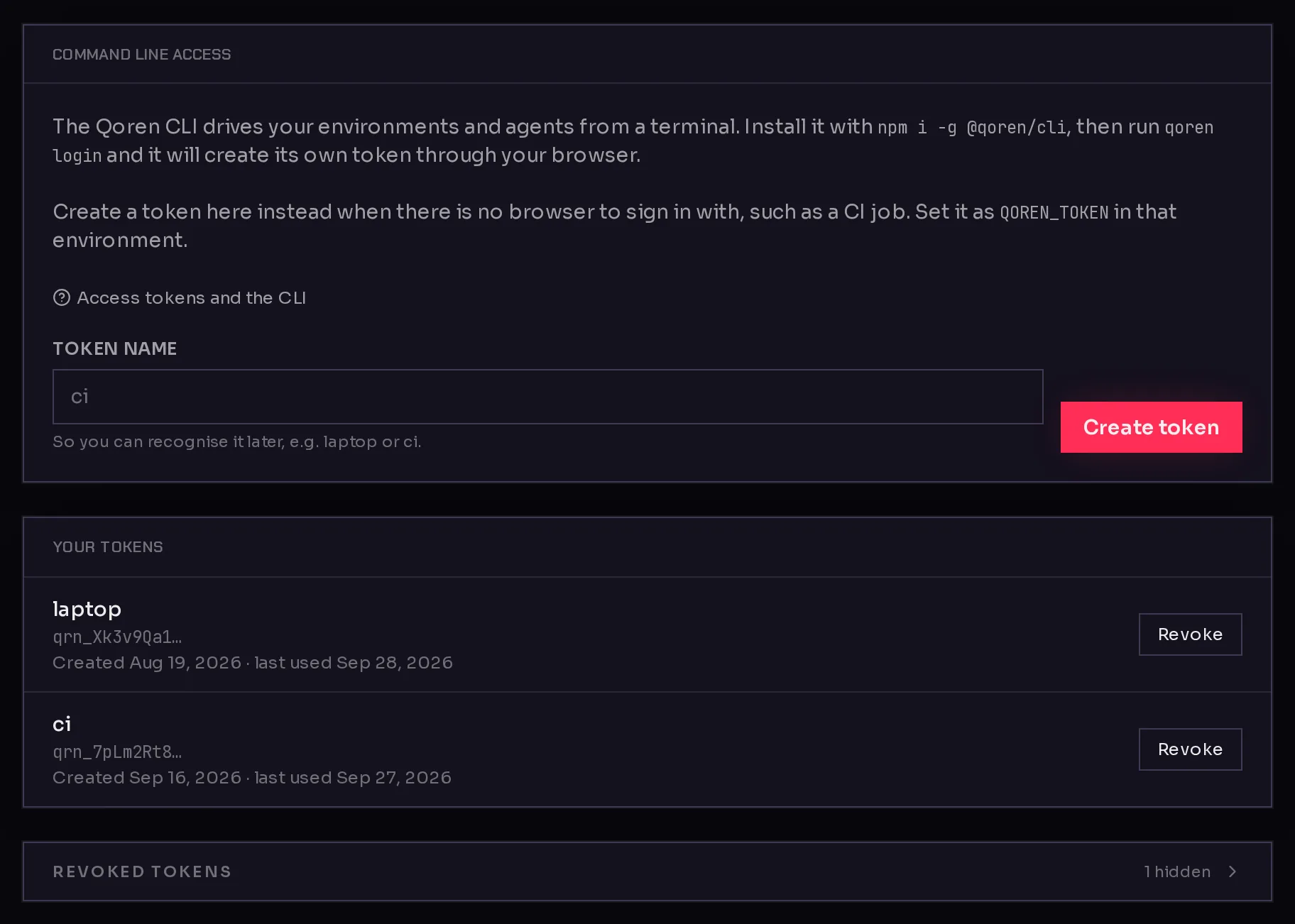Screen dimensions: 1295x924
Task: Select the ci token name in the list
Action: click(x=62, y=724)
